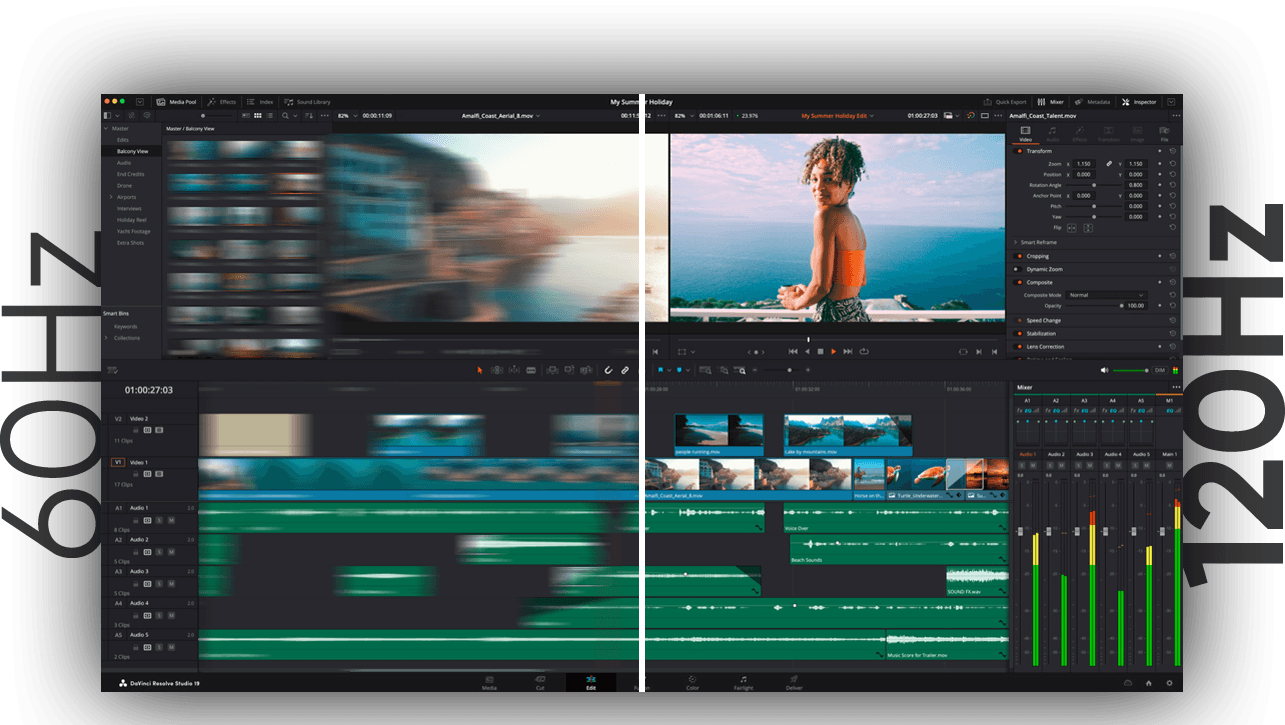Click the Mixer icon in top toolbar
The width and height of the screenshot is (1285, 725).
click(x=1051, y=102)
